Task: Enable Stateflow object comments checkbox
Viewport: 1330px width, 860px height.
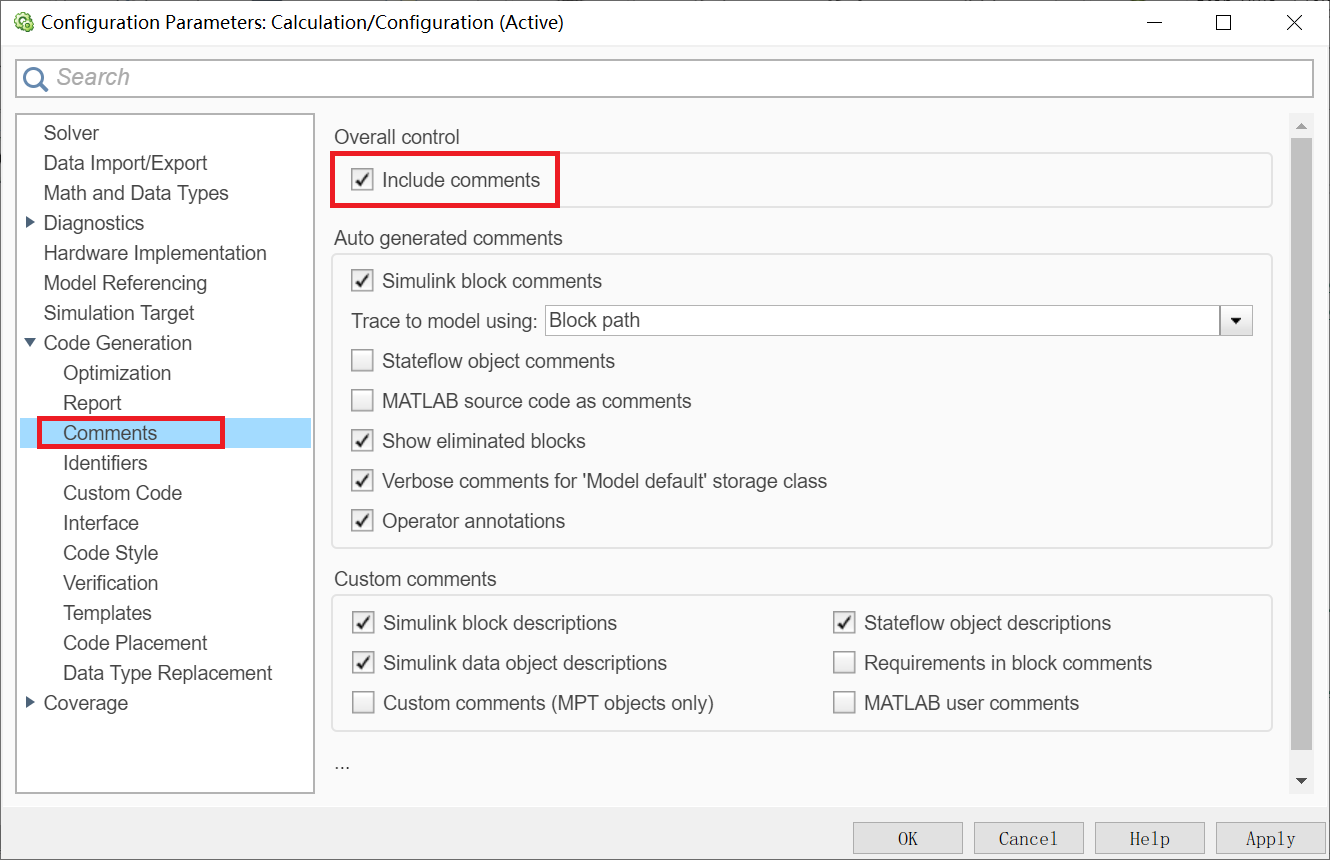Action: pyautogui.click(x=363, y=361)
